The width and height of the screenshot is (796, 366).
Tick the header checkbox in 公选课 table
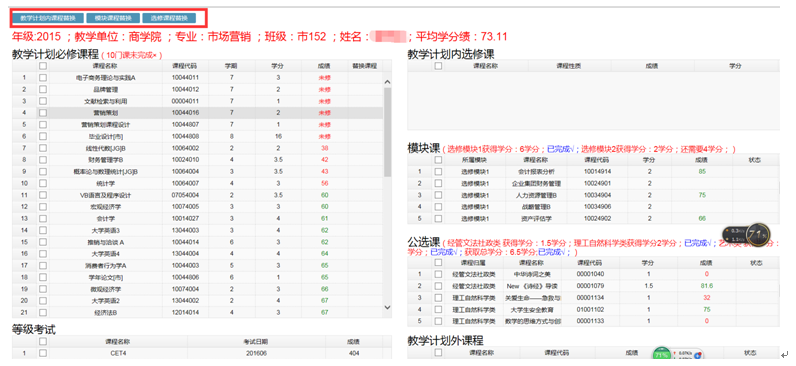(x=438, y=262)
